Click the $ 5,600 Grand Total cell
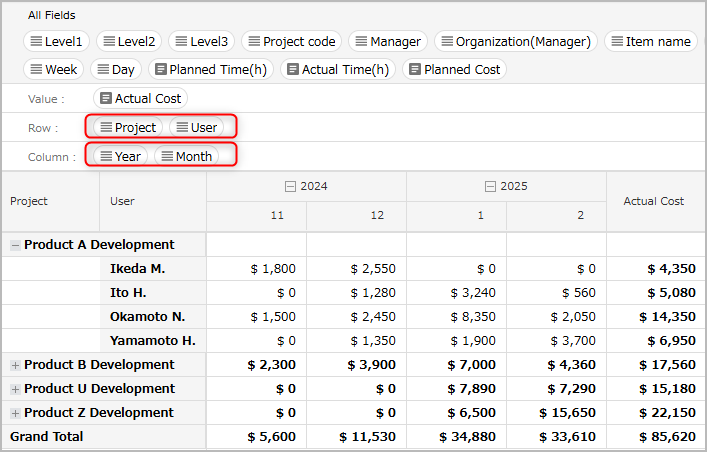Screen dimensions: 707x452 tap(257, 437)
